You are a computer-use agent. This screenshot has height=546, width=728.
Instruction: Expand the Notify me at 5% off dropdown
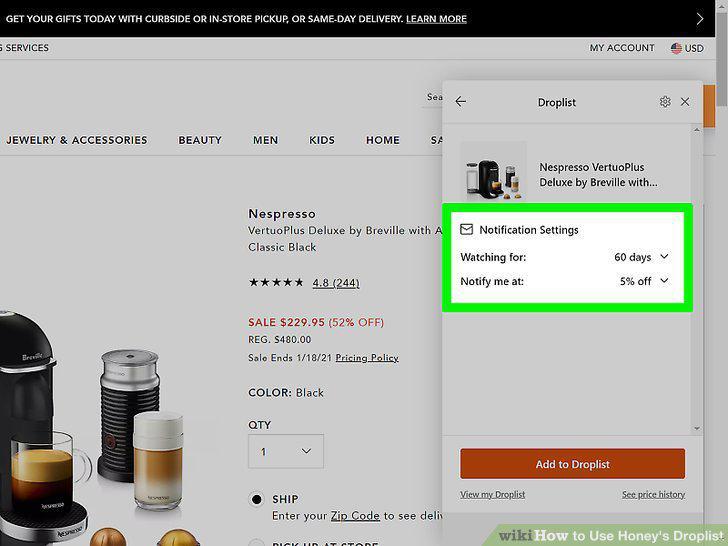pyautogui.click(x=644, y=281)
